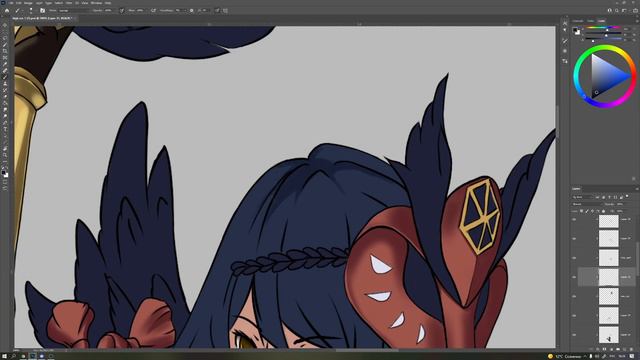The height and width of the screenshot is (360, 640).
Task: Toggle layer filtering switch on or off
Action: [627, 196]
